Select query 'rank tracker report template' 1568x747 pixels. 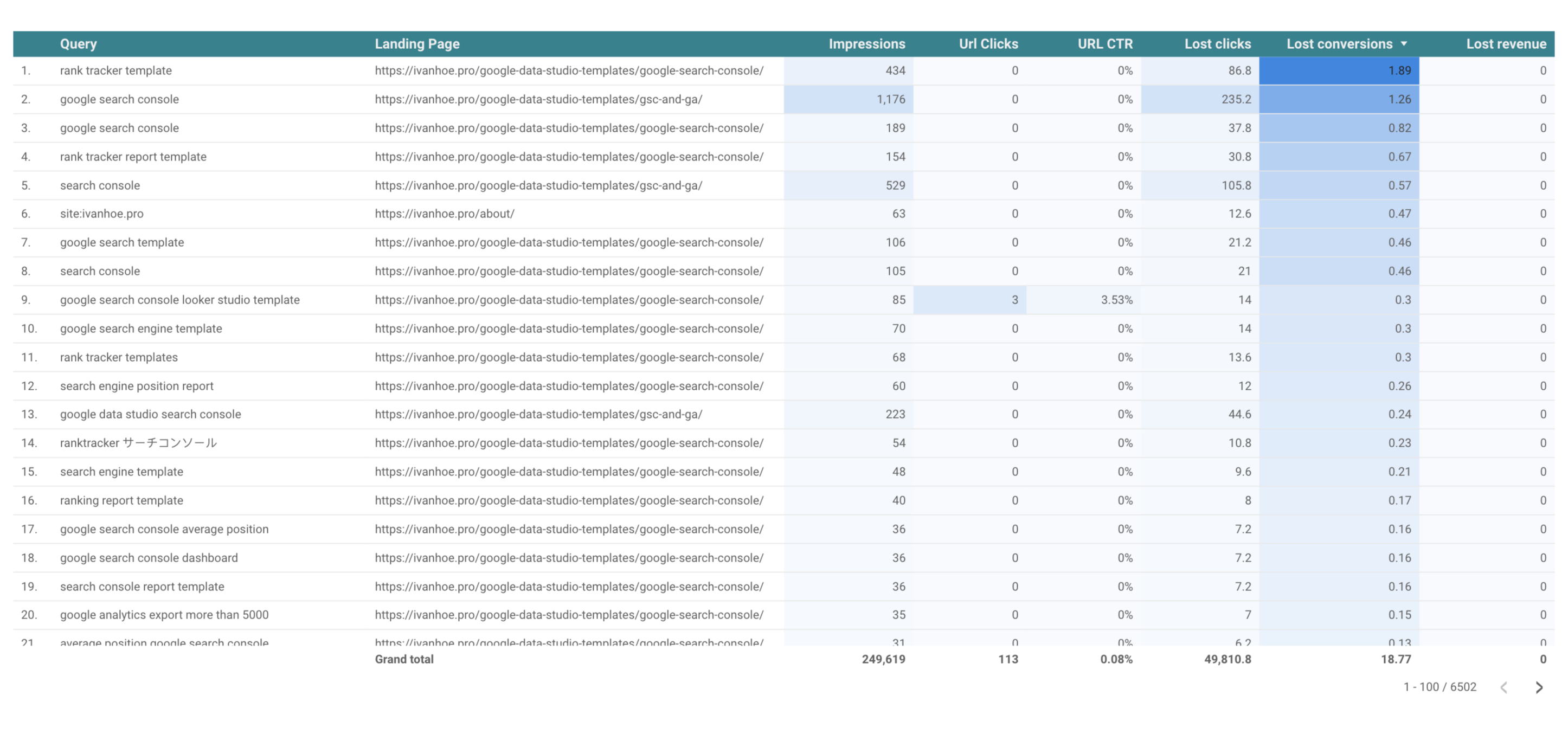pyautogui.click(x=133, y=157)
